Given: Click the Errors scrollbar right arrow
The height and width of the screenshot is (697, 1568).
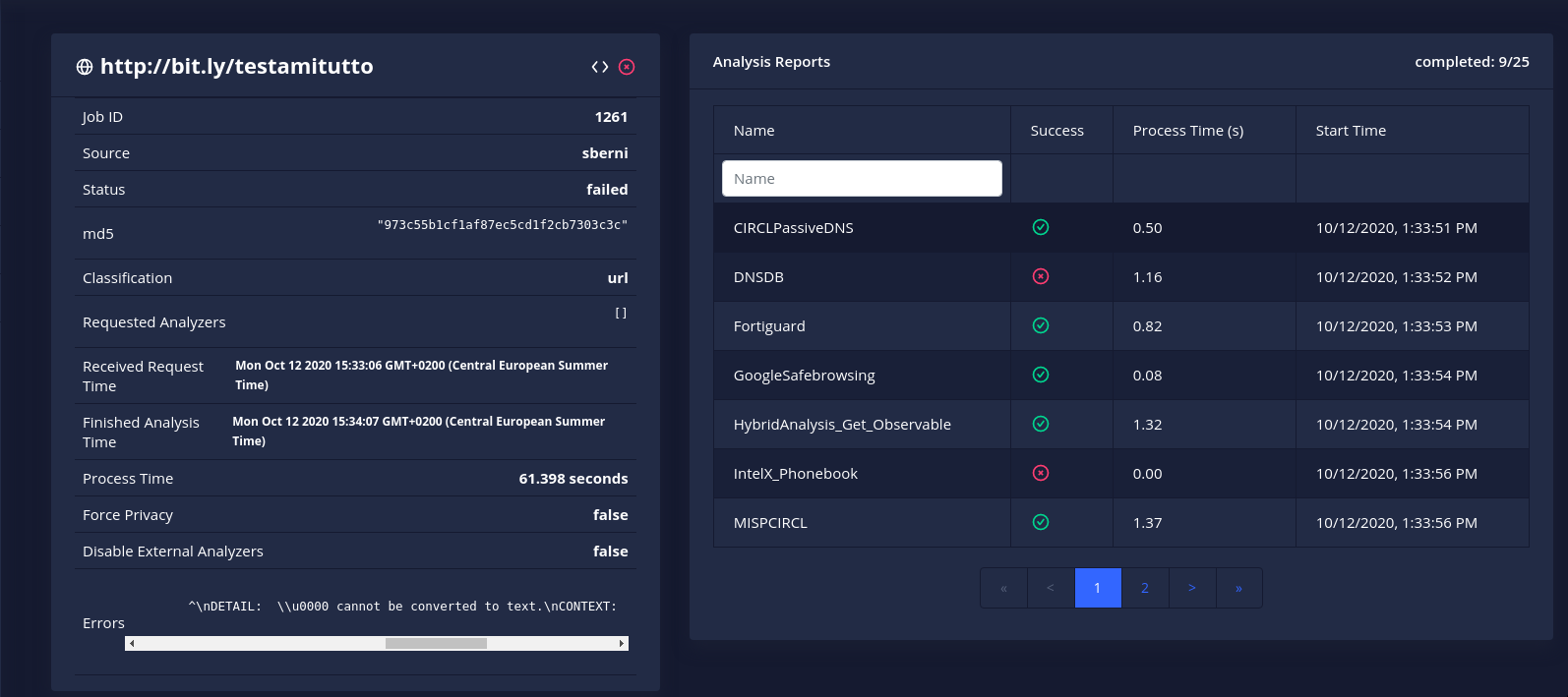Looking at the screenshot, I should (622, 644).
